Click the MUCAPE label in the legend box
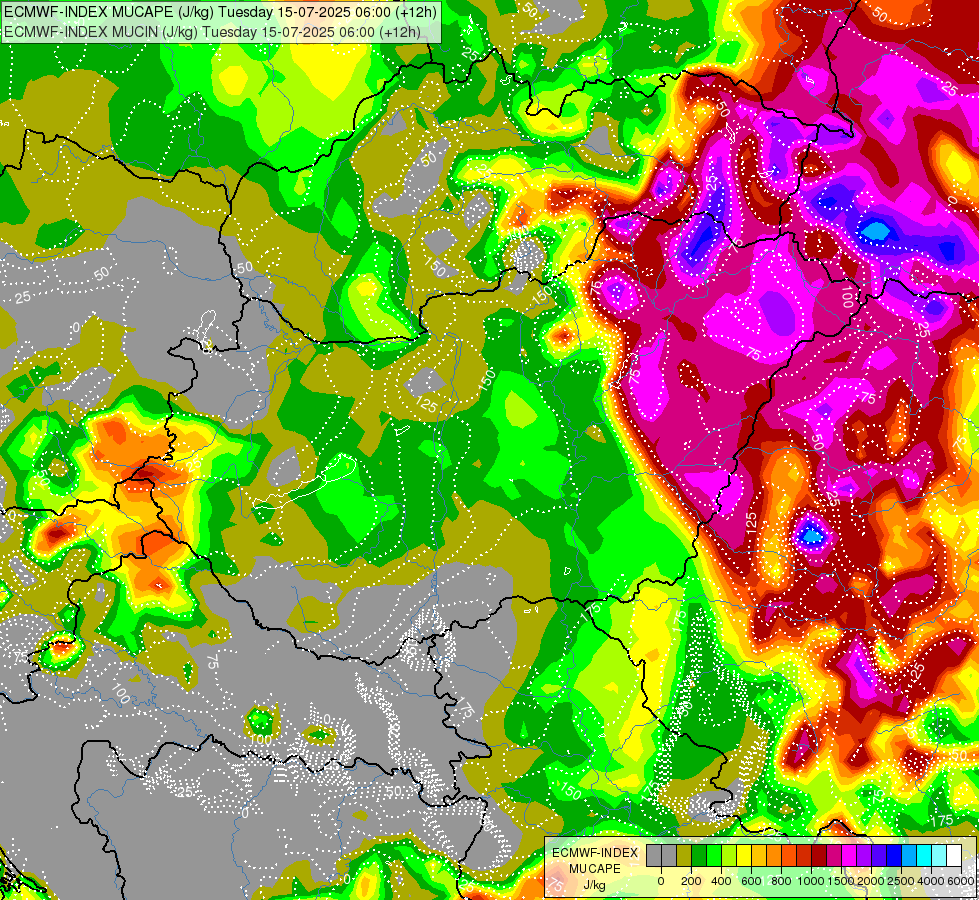979x900 pixels. click(595, 869)
